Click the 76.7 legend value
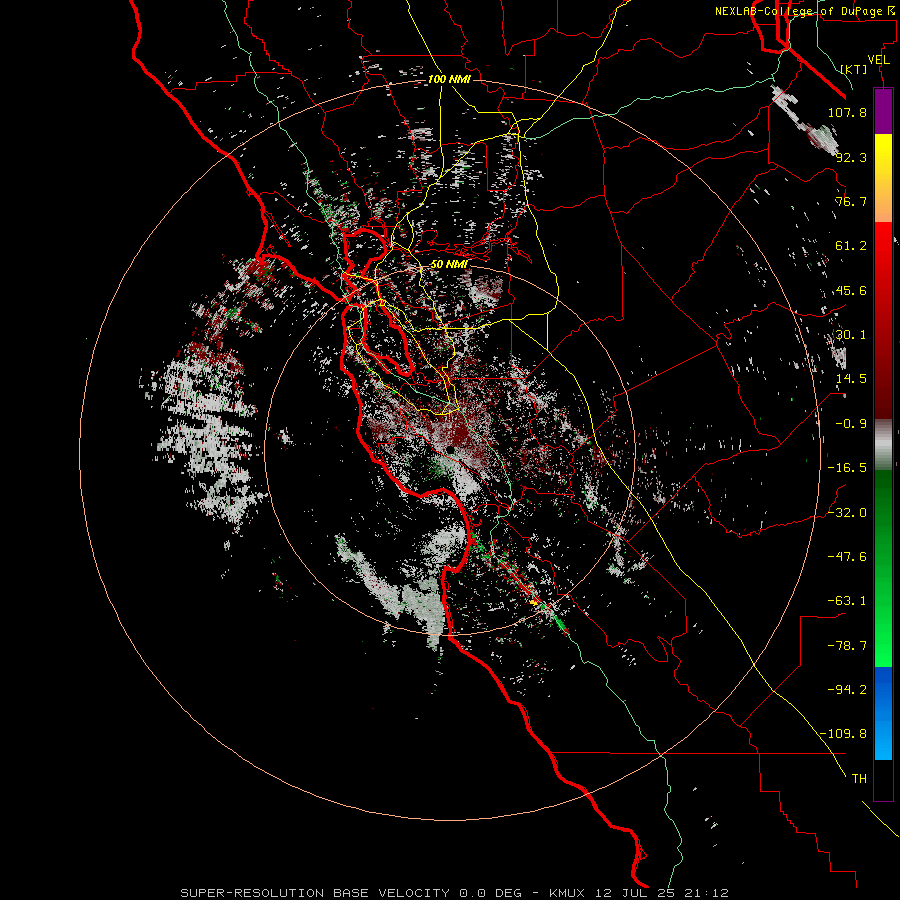 point(851,201)
